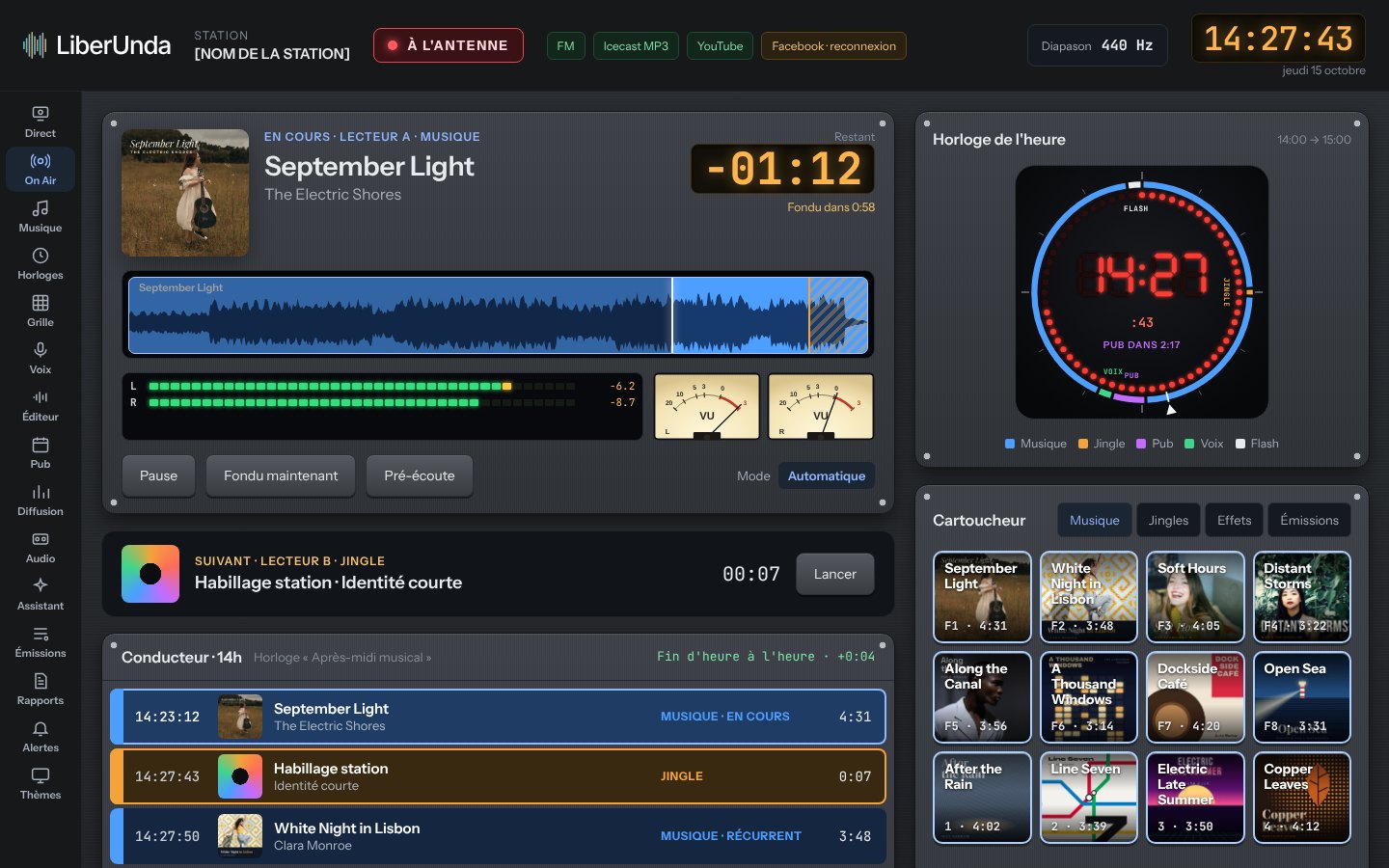
Task: Click the Facebook reconnexion status chip
Action: pyautogui.click(x=833, y=45)
